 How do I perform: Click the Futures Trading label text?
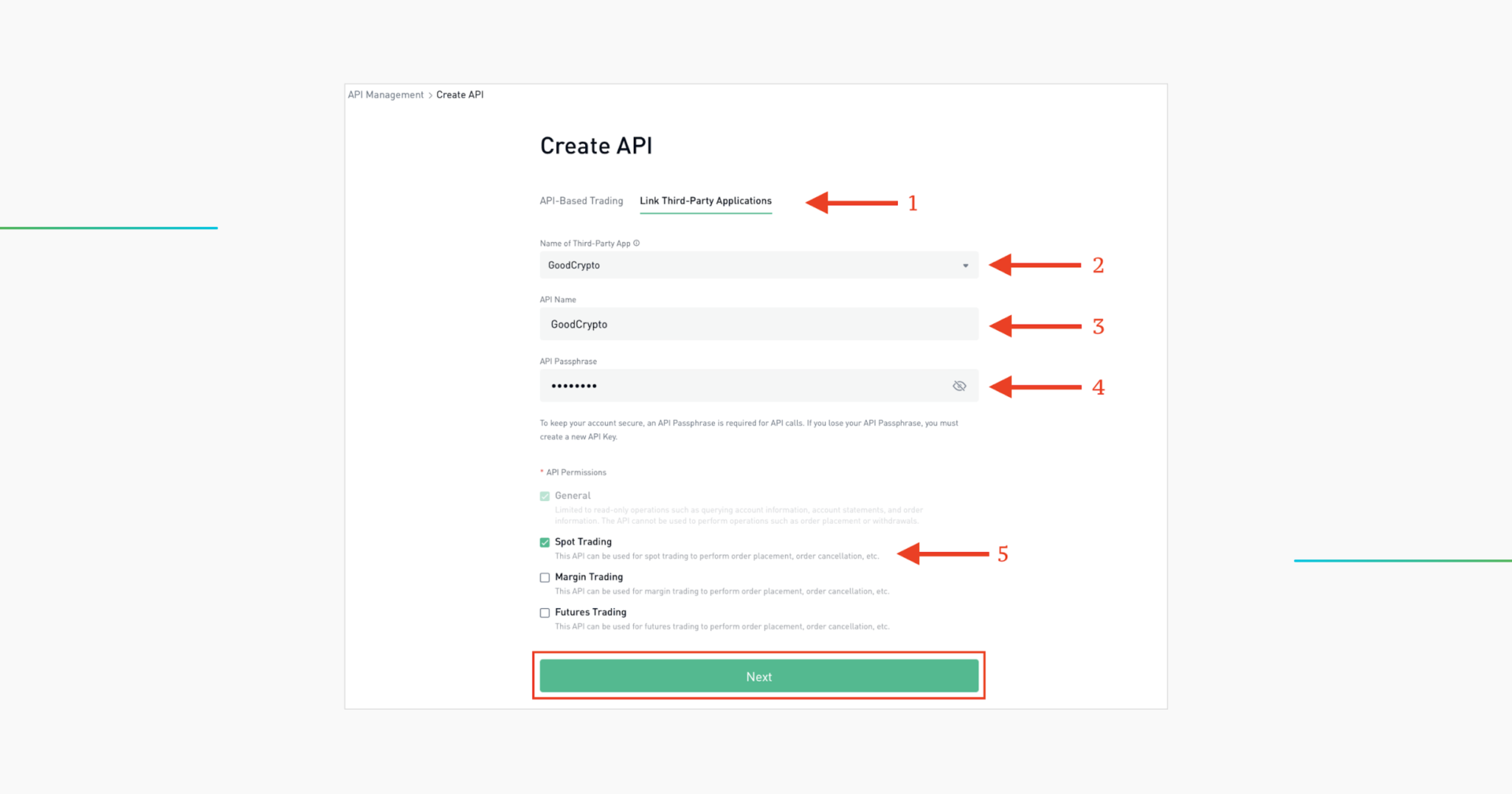click(591, 612)
